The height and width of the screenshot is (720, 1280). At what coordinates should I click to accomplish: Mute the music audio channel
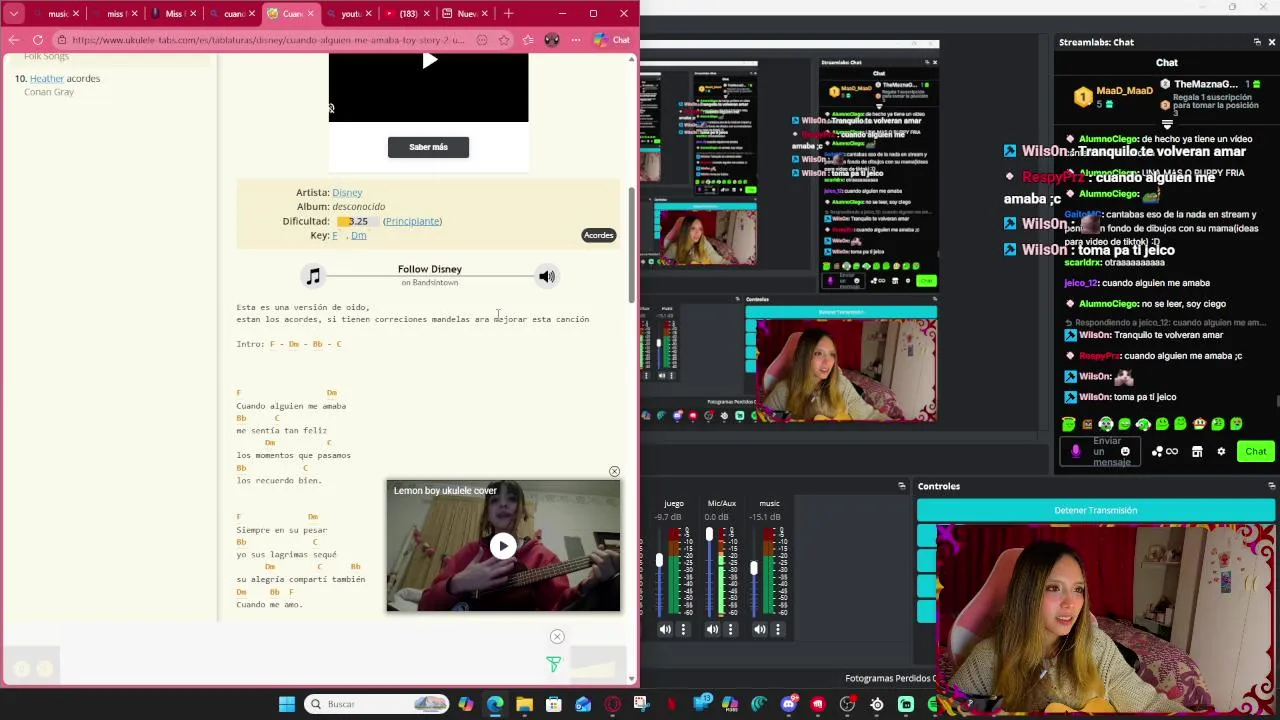760,629
